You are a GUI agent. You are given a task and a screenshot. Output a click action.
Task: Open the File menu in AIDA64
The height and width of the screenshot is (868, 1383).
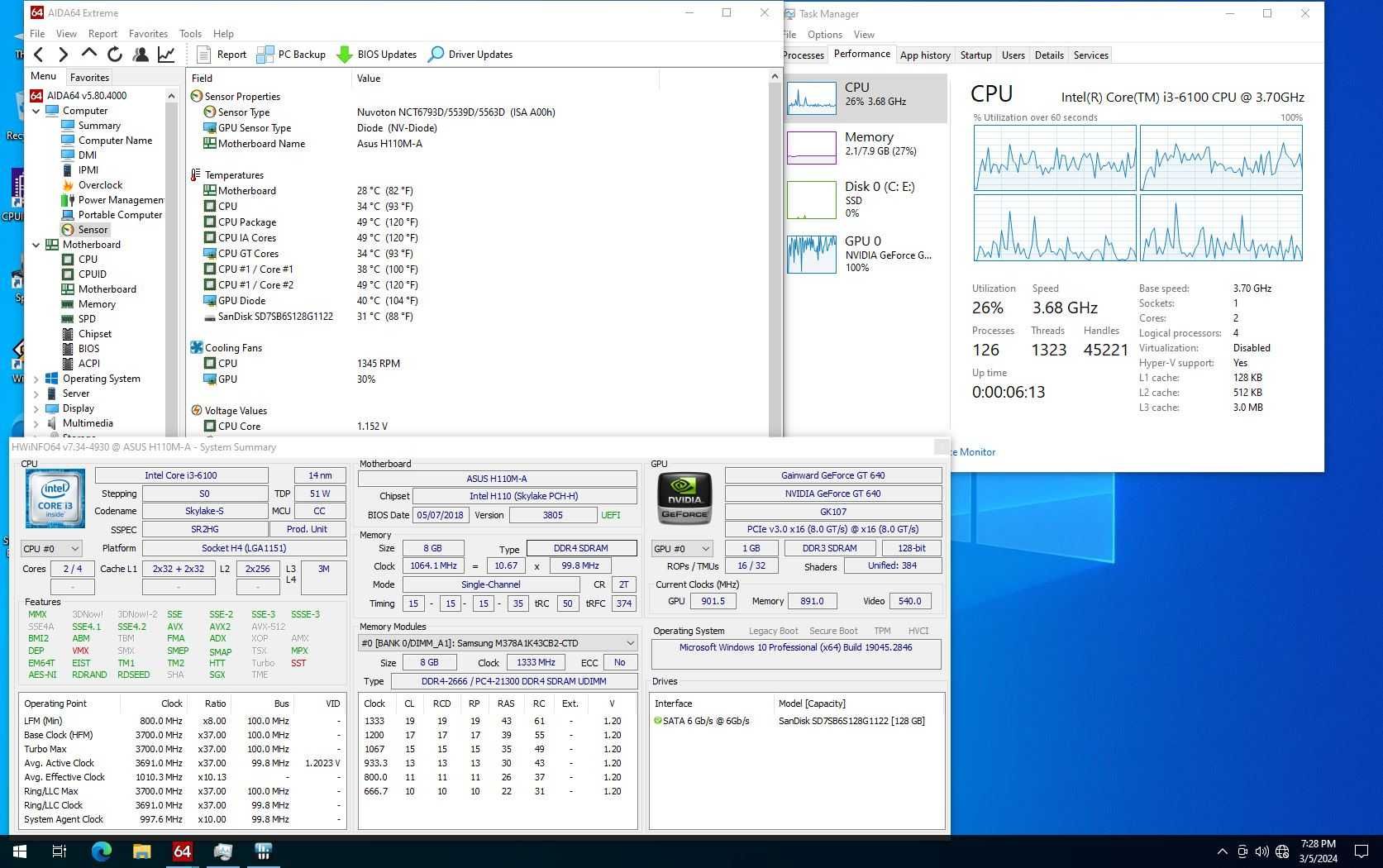37,34
